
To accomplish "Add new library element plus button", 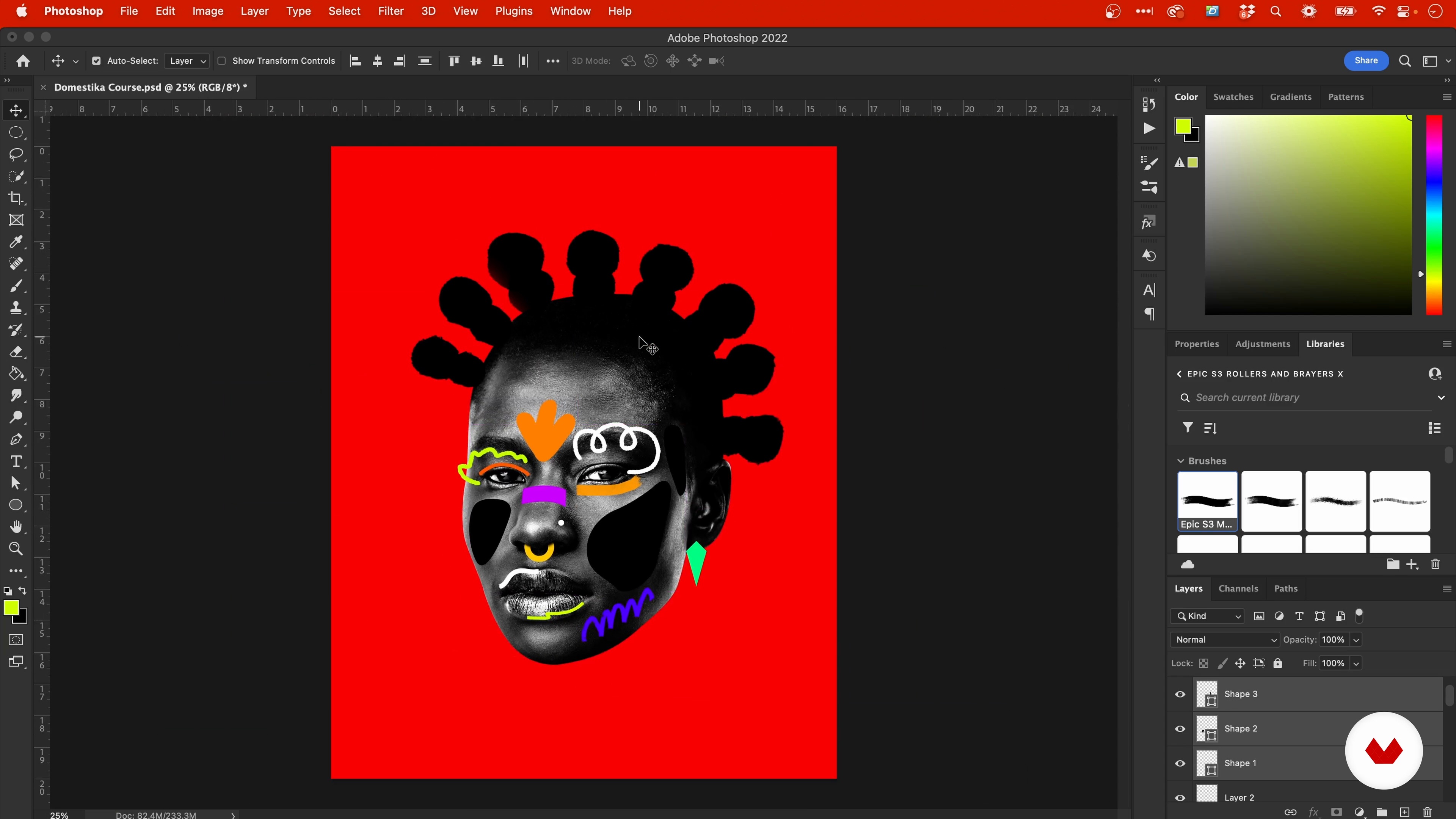I will (x=1412, y=565).
